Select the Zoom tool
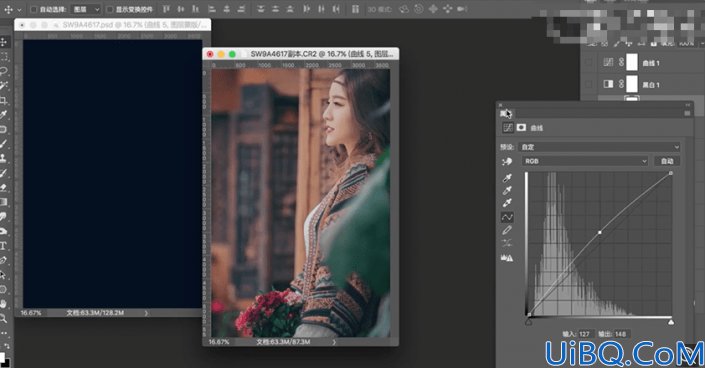The height and width of the screenshot is (368, 705). point(4,319)
